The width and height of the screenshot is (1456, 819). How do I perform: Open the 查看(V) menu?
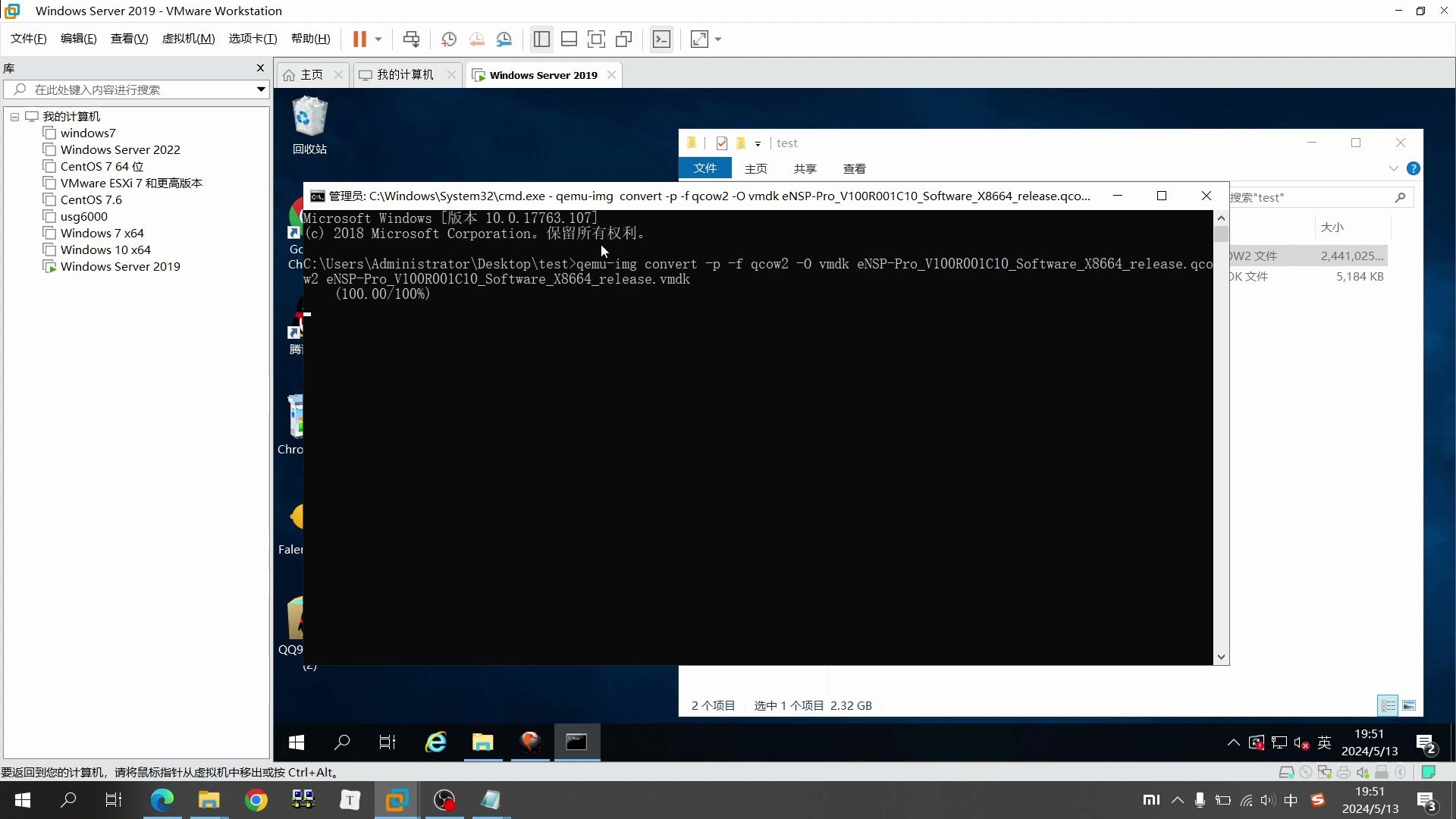click(x=129, y=39)
